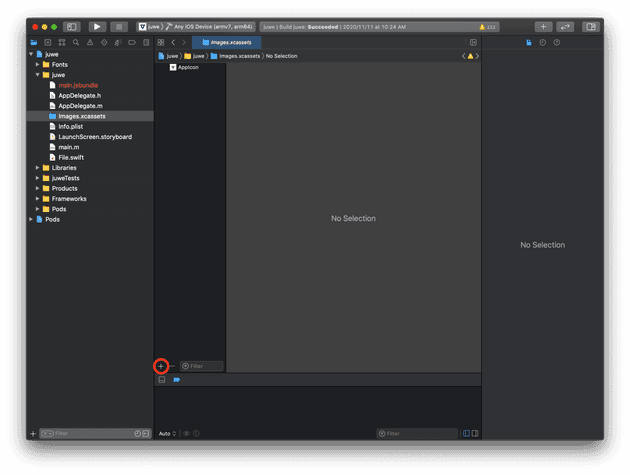Image resolution: width=630 pixels, height=475 pixels.
Task: Jump to next issue arrow
Action: pos(477,56)
